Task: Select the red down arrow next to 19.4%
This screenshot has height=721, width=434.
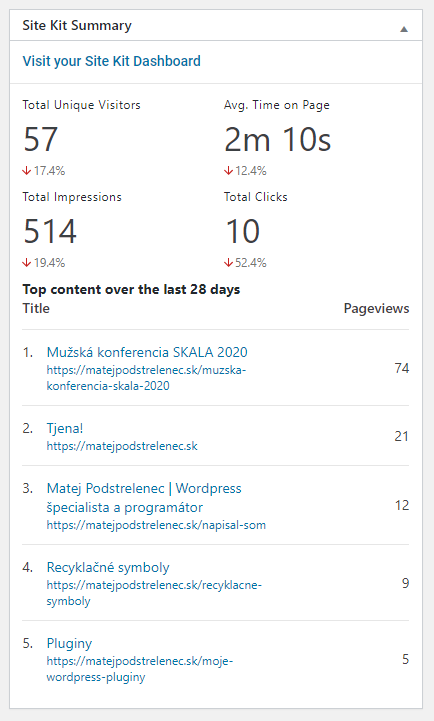Action: coord(27,263)
